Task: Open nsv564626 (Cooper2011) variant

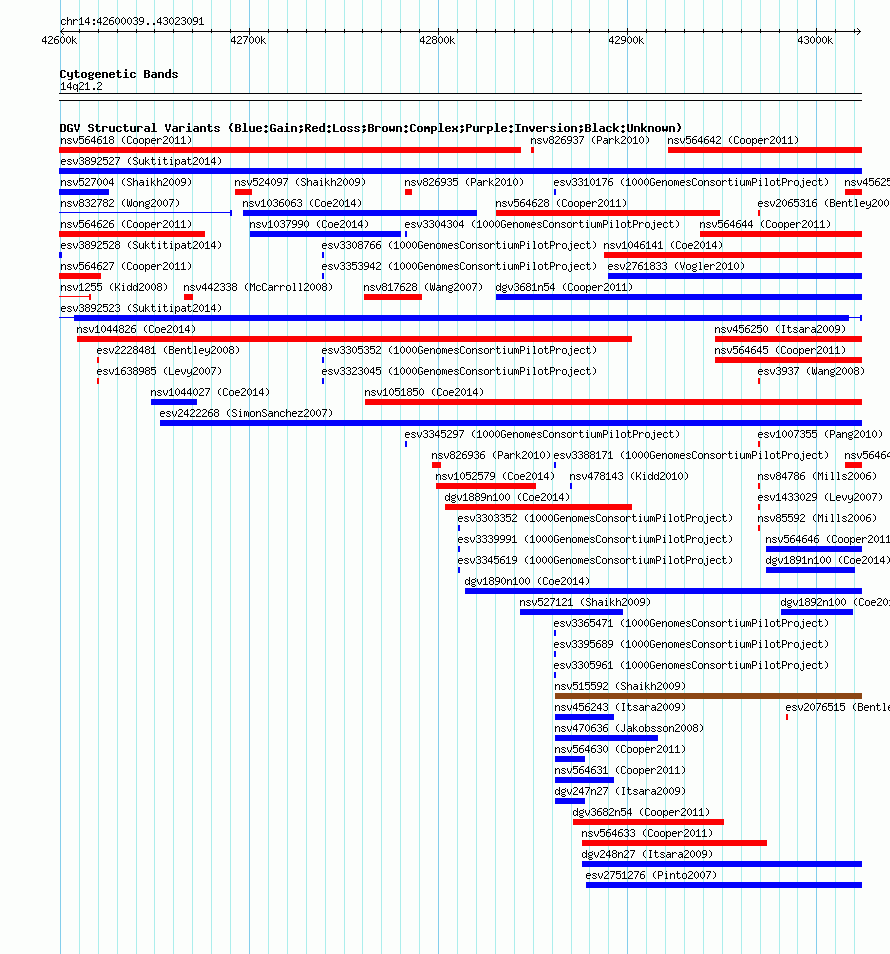Action: pyautogui.click(x=126, y=225)
